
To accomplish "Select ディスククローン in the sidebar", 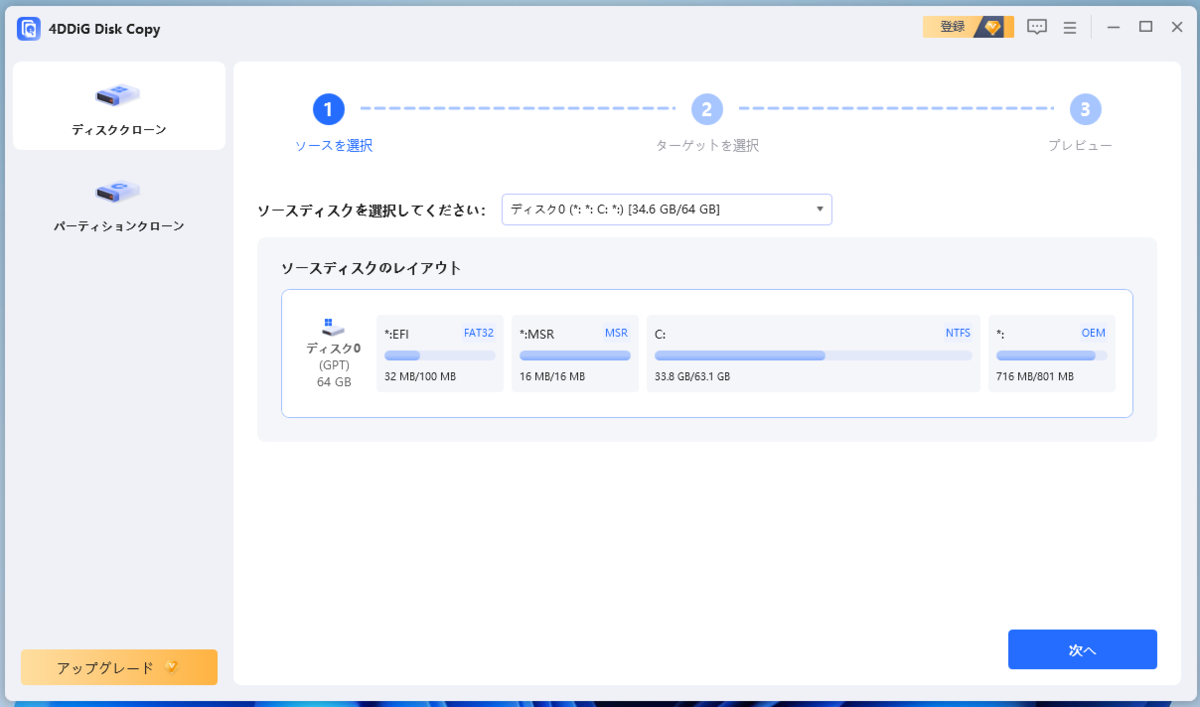I will [x=118, y=105].
